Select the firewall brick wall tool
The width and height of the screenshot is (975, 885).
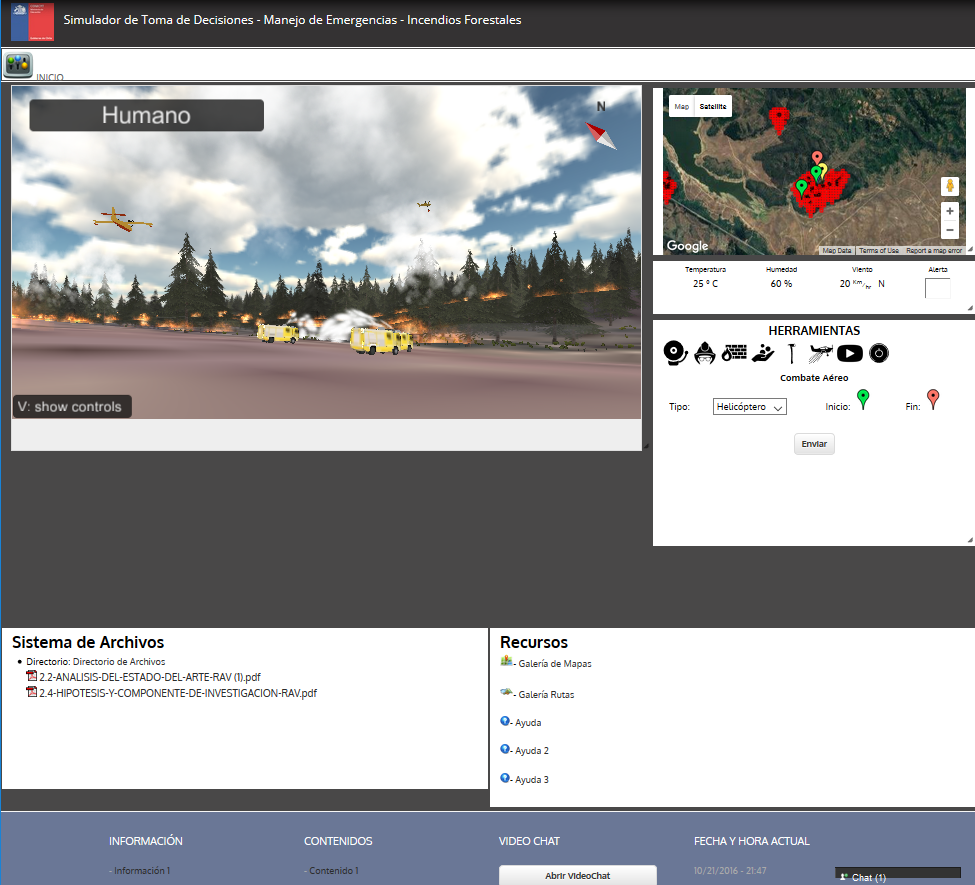(x=734, y=352)
